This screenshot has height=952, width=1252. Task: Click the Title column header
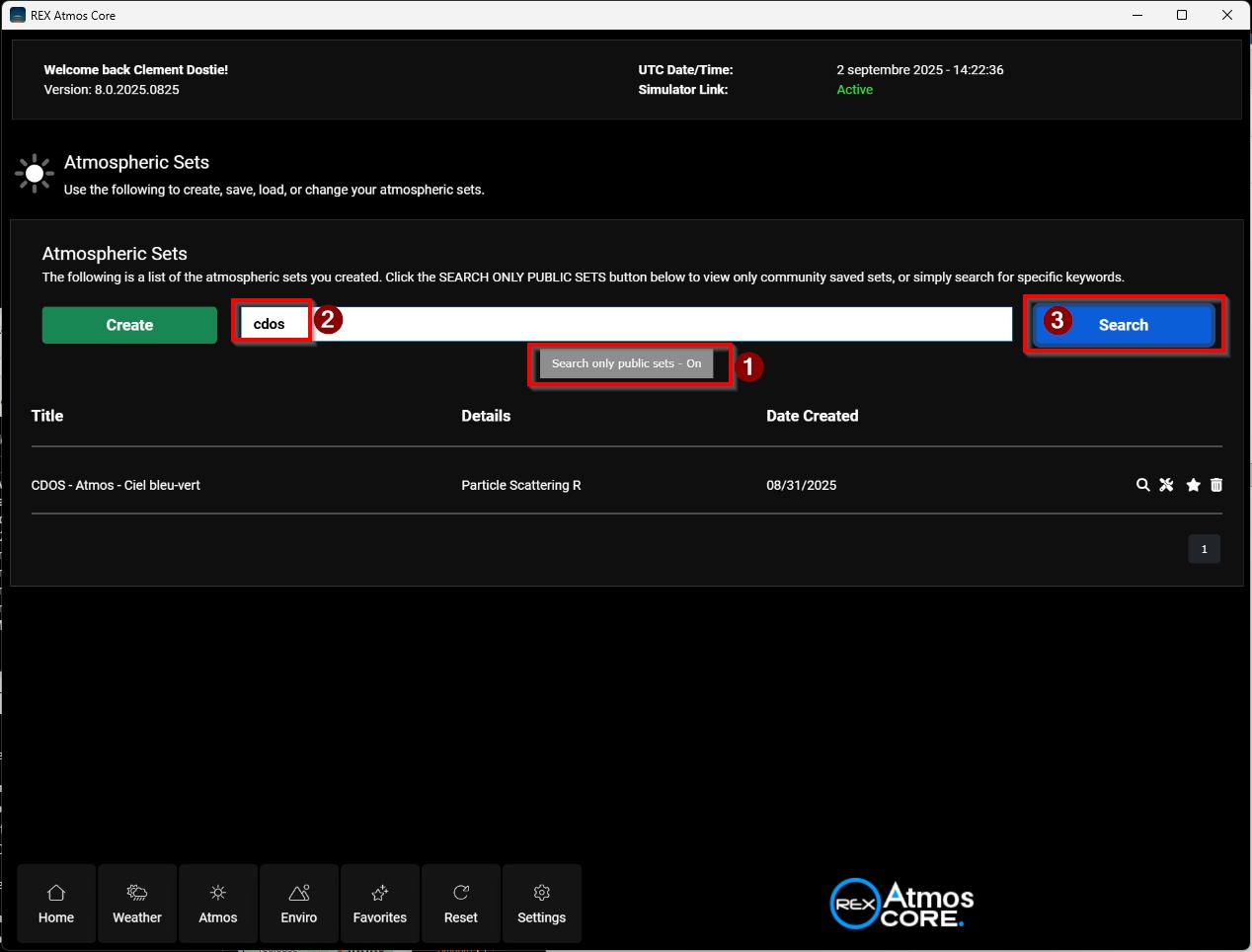(47, 416)
